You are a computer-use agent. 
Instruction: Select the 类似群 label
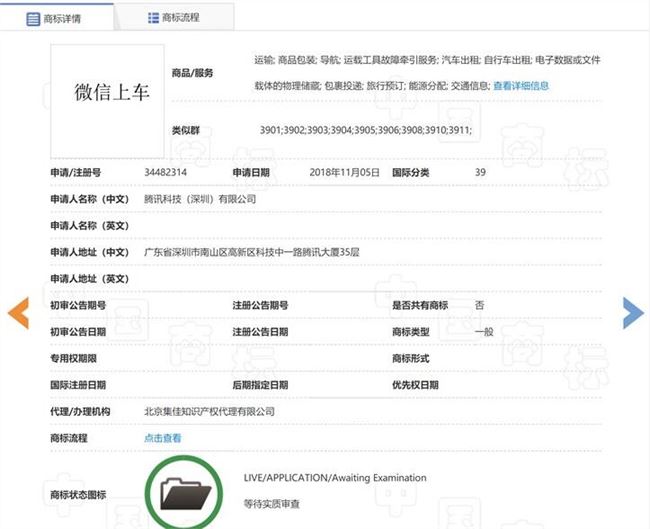point(186,130)
